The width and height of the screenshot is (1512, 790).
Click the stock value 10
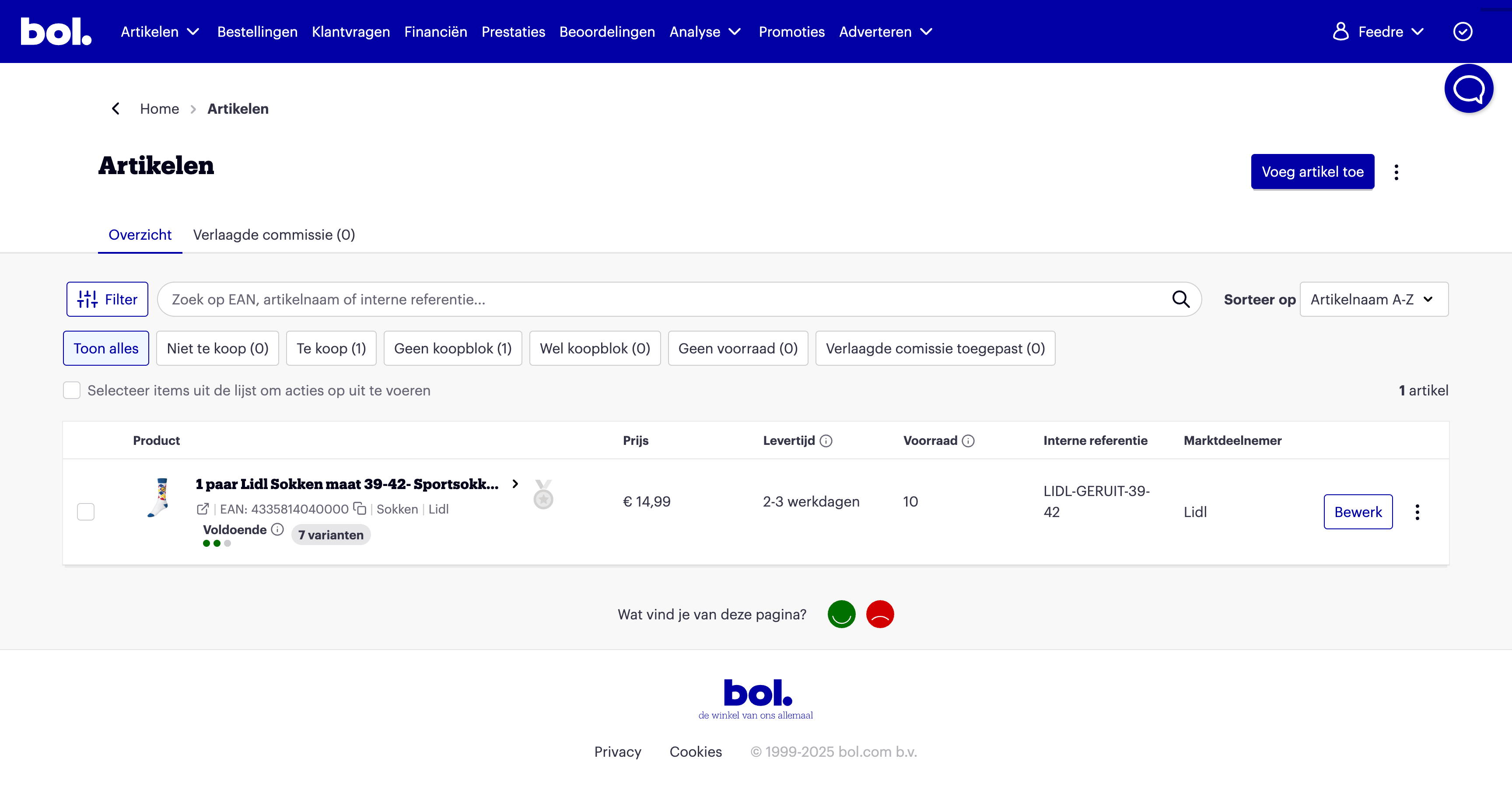[x=910, y=501]
